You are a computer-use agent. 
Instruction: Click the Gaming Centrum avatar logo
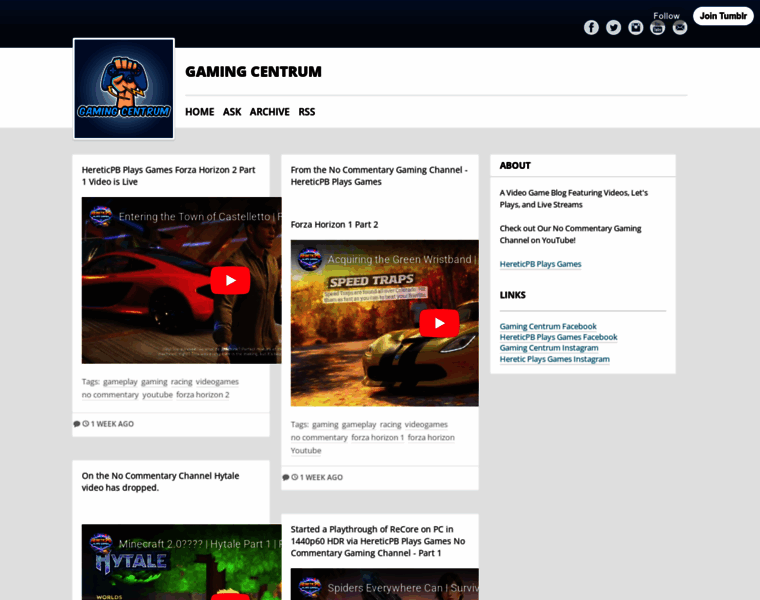coord(124,89)
